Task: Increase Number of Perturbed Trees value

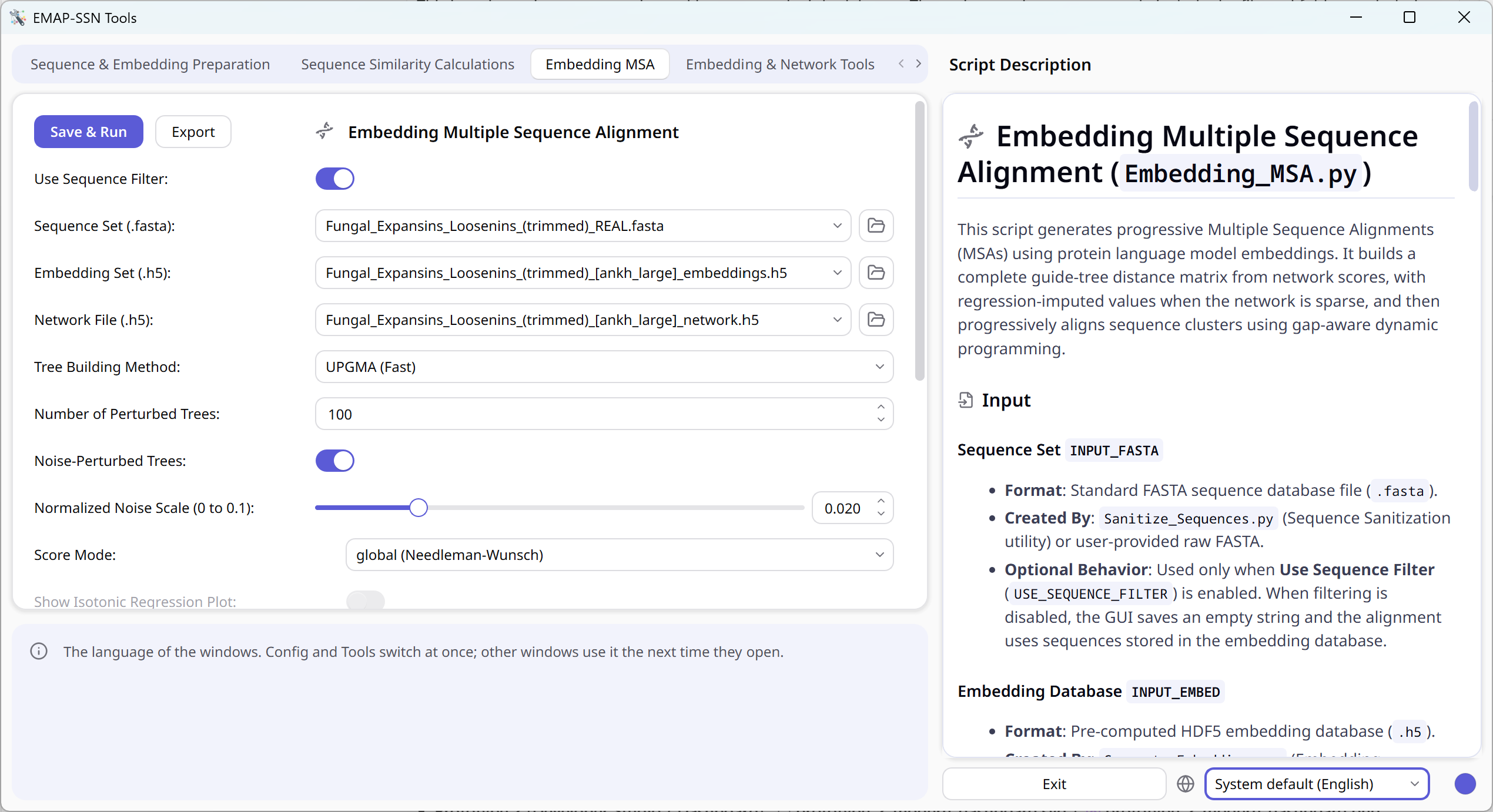Action: [x=881, y=407]
